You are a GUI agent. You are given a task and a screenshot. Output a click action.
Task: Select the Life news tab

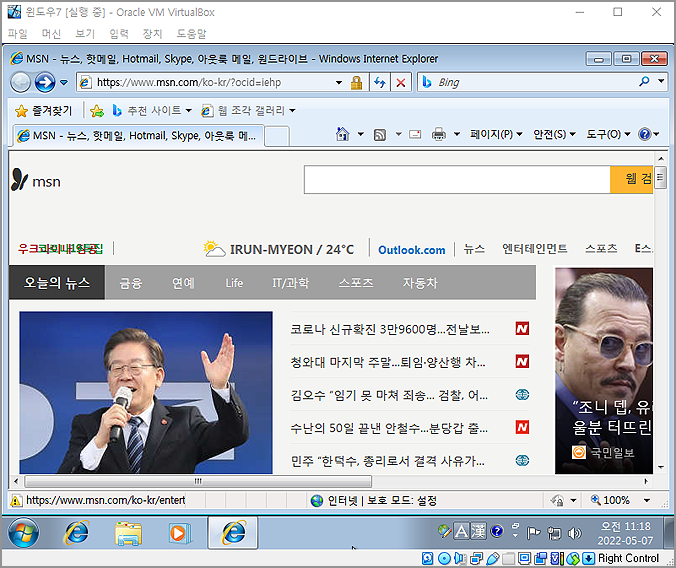pyautogui.click(x=234, y=283)
